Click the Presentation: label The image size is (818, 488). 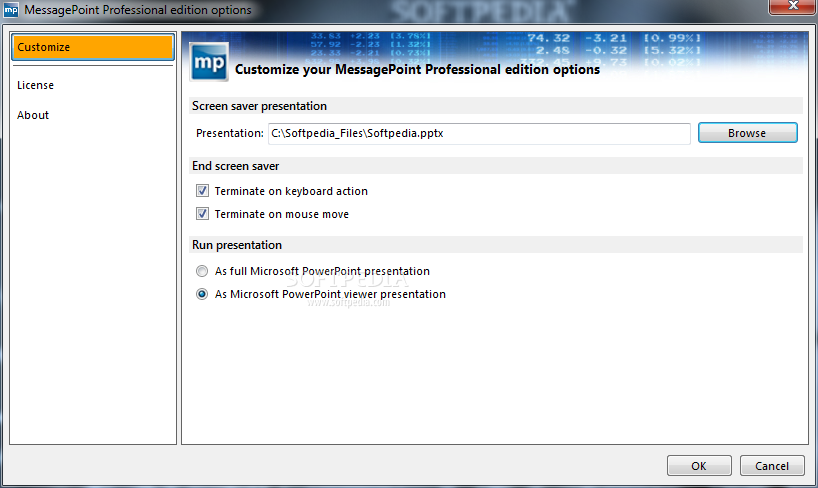(x=230, y=133)
